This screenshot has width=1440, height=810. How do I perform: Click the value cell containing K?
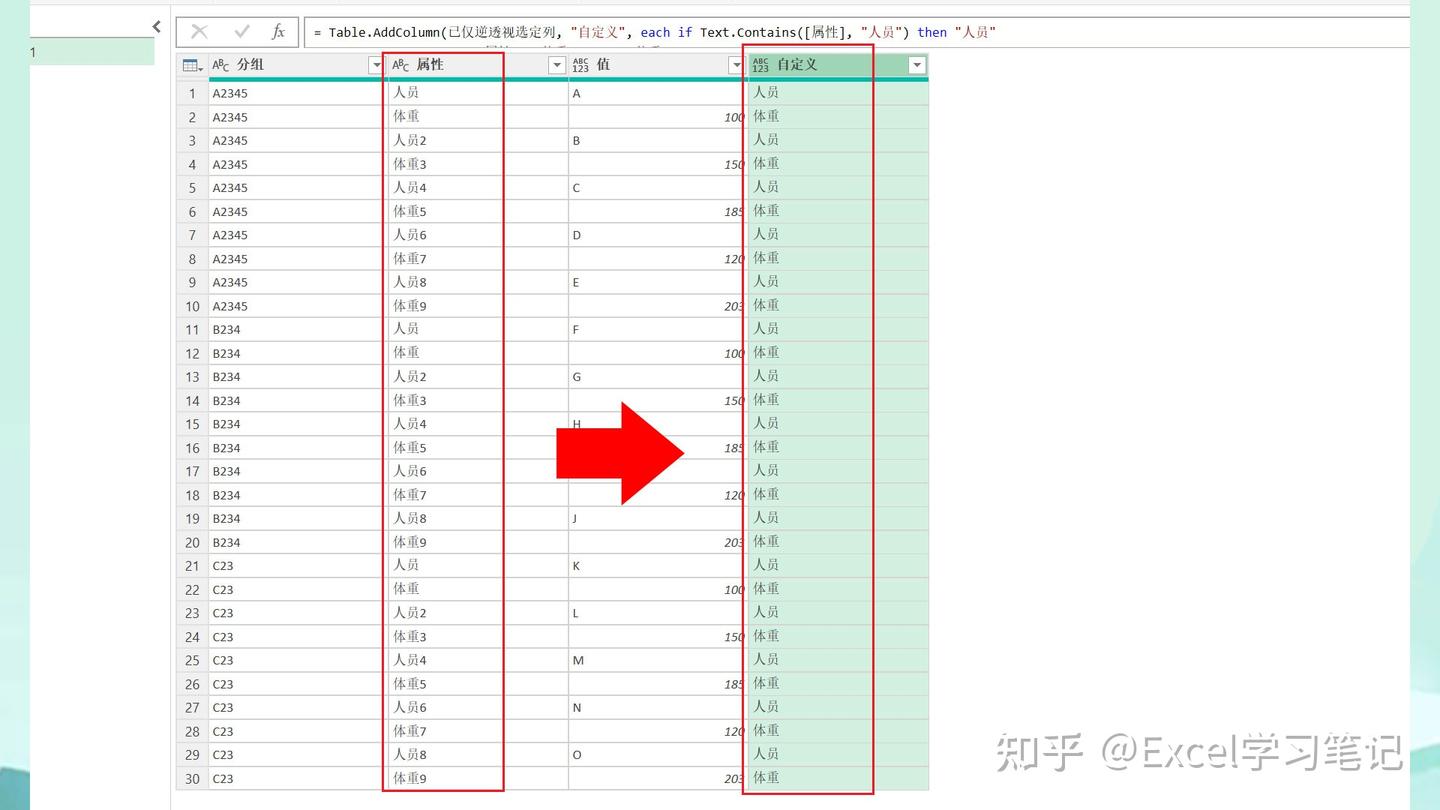657,566
